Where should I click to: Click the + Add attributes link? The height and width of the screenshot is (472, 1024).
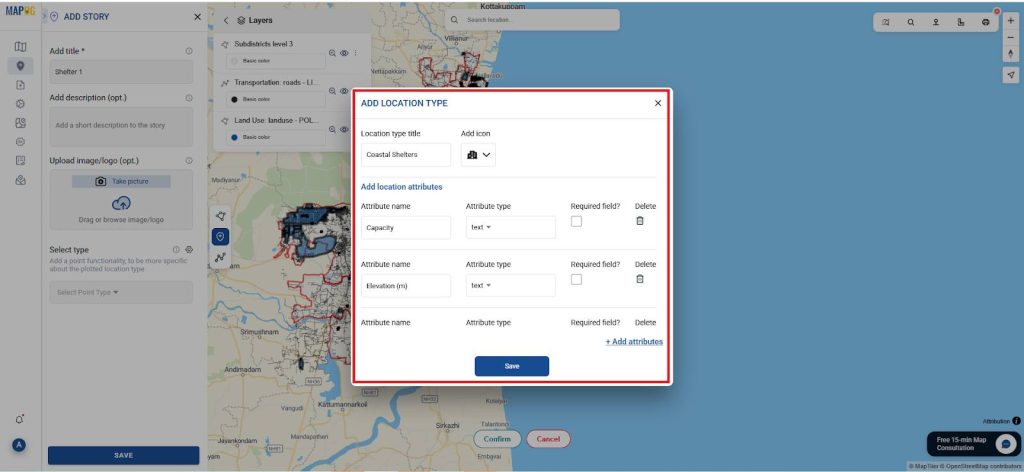tap(634, 341)
